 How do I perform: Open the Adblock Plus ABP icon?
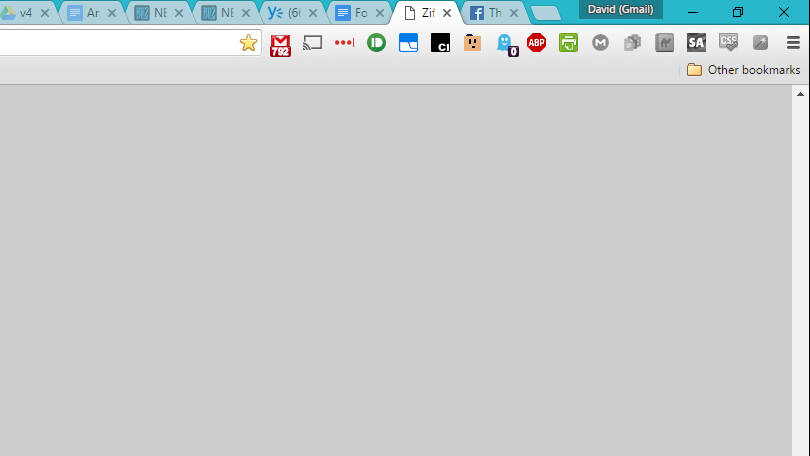click(x=537, y=43)
